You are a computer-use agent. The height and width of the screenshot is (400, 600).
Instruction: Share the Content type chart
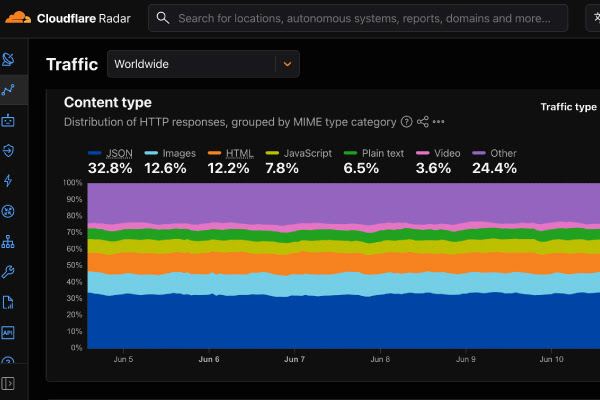point(423,122)
